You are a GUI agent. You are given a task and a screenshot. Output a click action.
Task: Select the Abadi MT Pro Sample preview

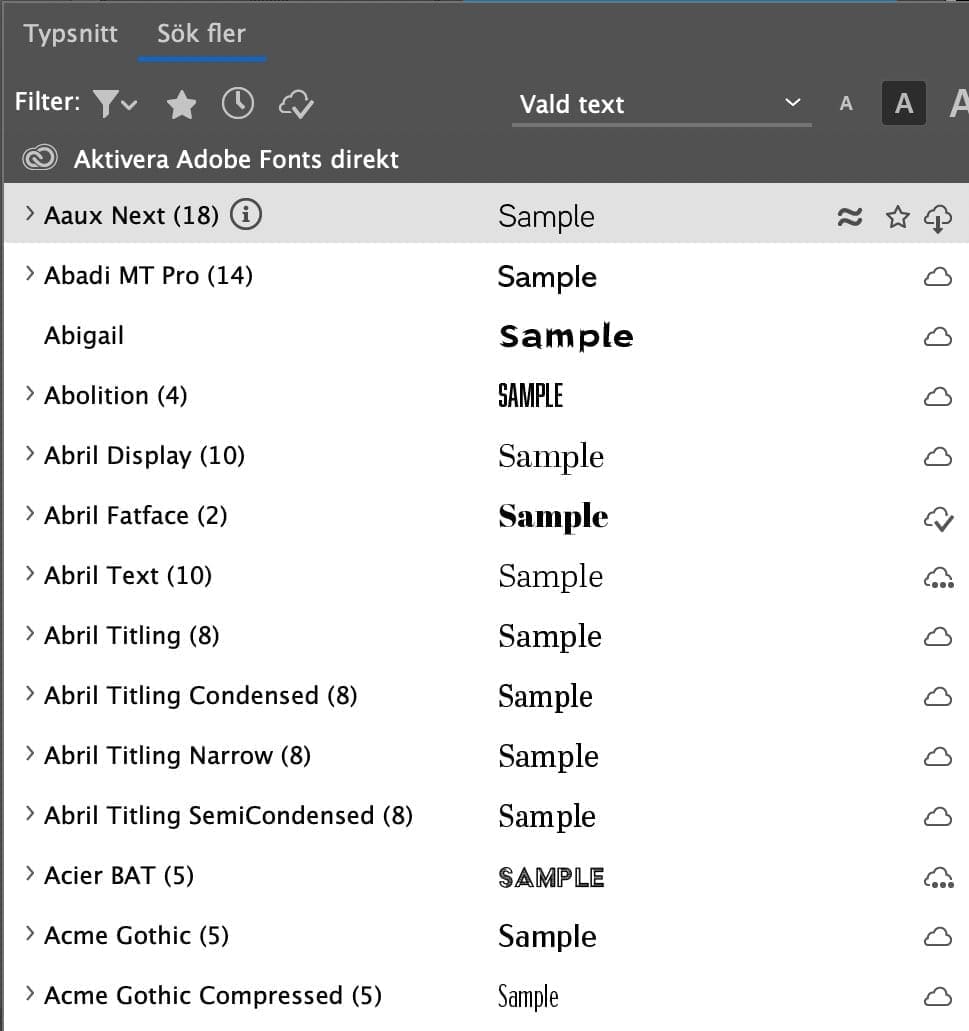(547, 277)
